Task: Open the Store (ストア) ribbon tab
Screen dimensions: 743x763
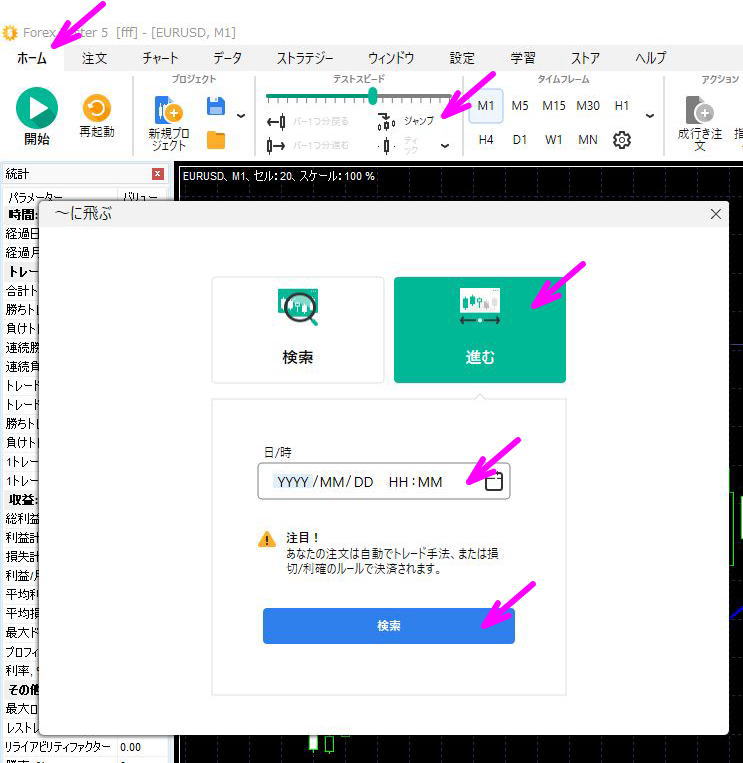Action: coord(585,58)
